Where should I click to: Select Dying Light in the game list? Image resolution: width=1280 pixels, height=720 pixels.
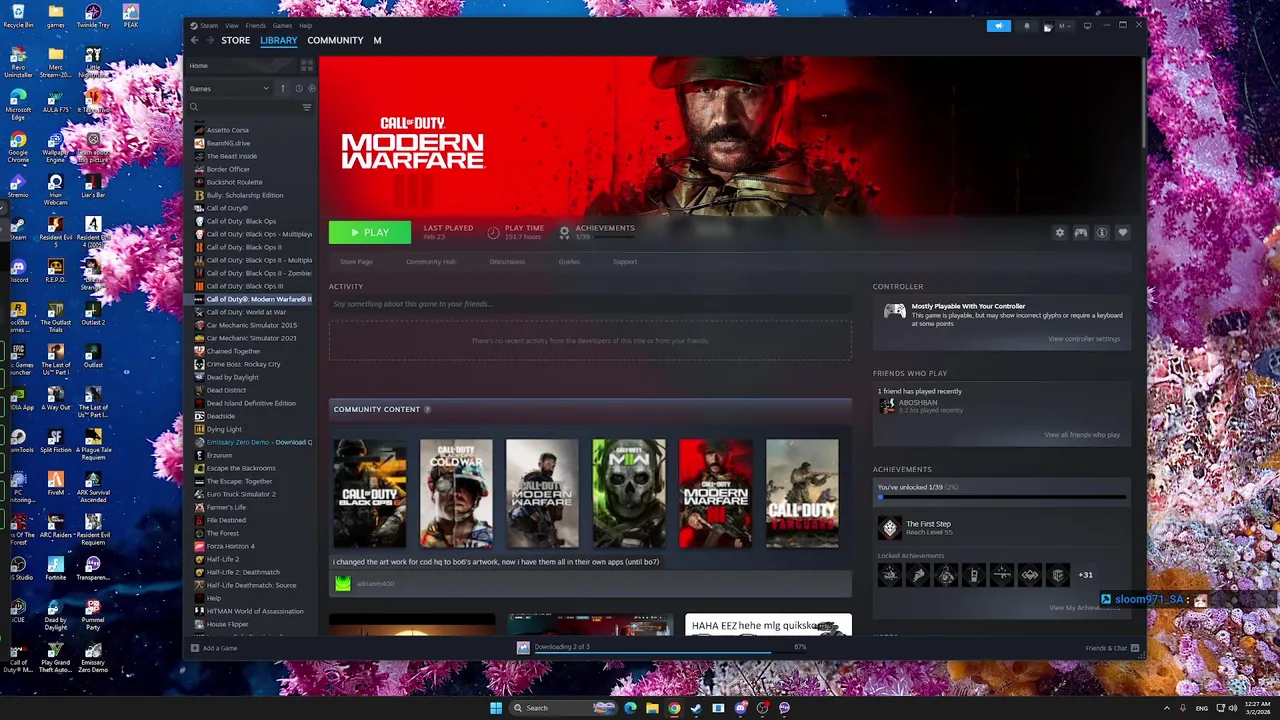pyautogui.click(x=224, y=429)
